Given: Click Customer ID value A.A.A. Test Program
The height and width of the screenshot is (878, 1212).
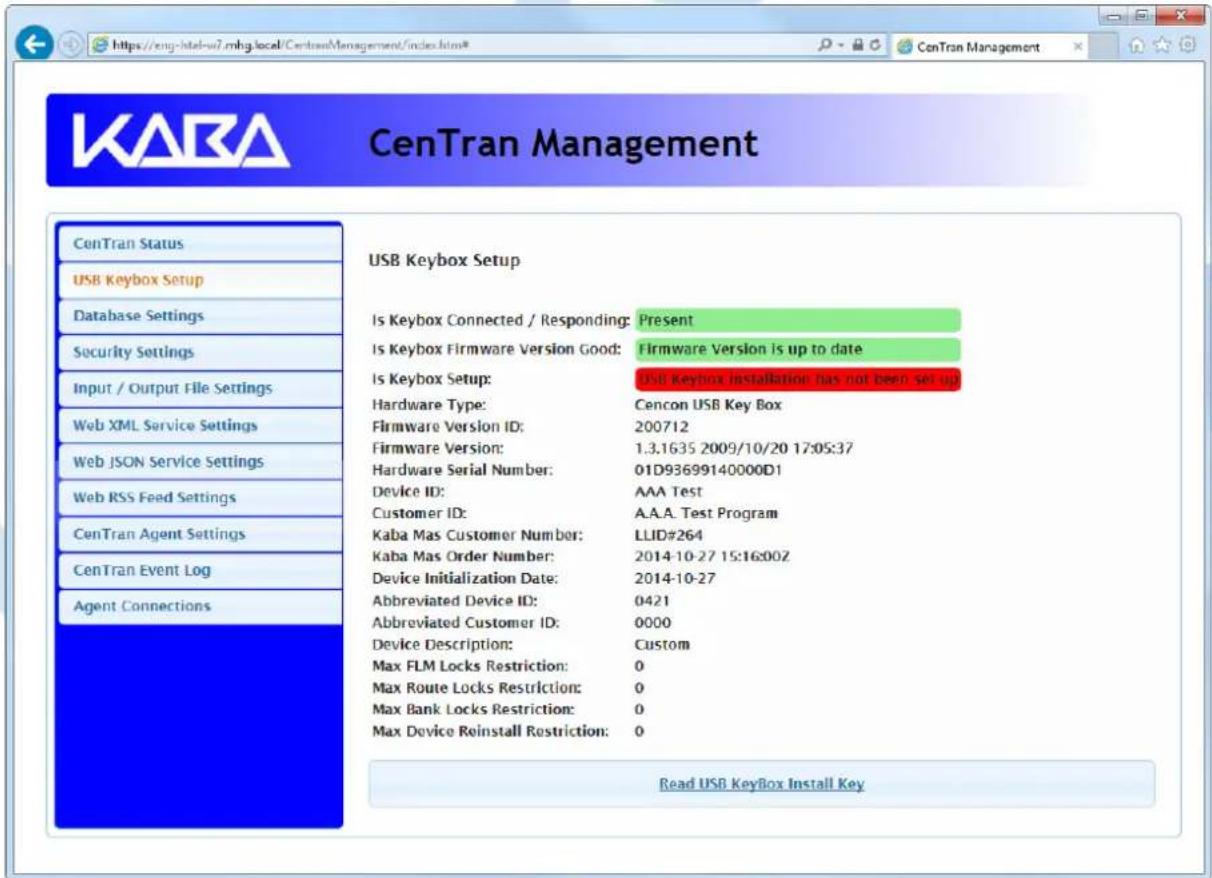Looking at the screenshot, I should coord(706,513).
